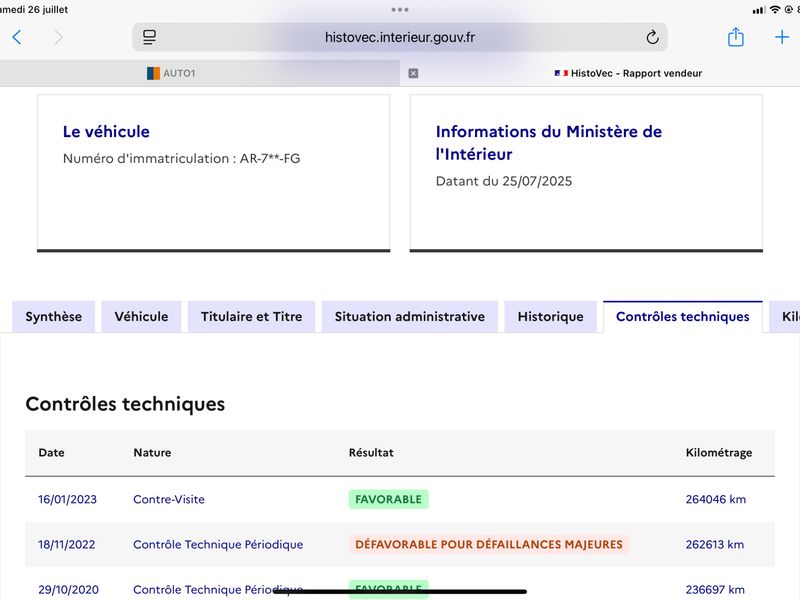Close the HistoVec tab with the X

click(413, 73)
